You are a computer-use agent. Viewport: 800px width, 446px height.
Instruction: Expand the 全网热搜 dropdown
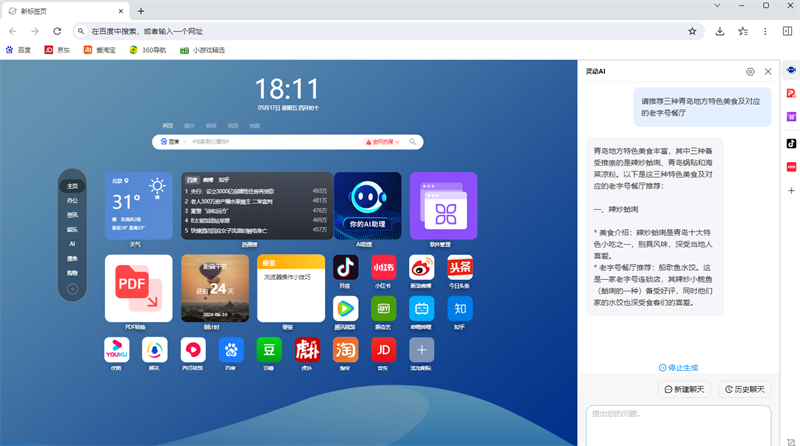(x=382, y=142)
